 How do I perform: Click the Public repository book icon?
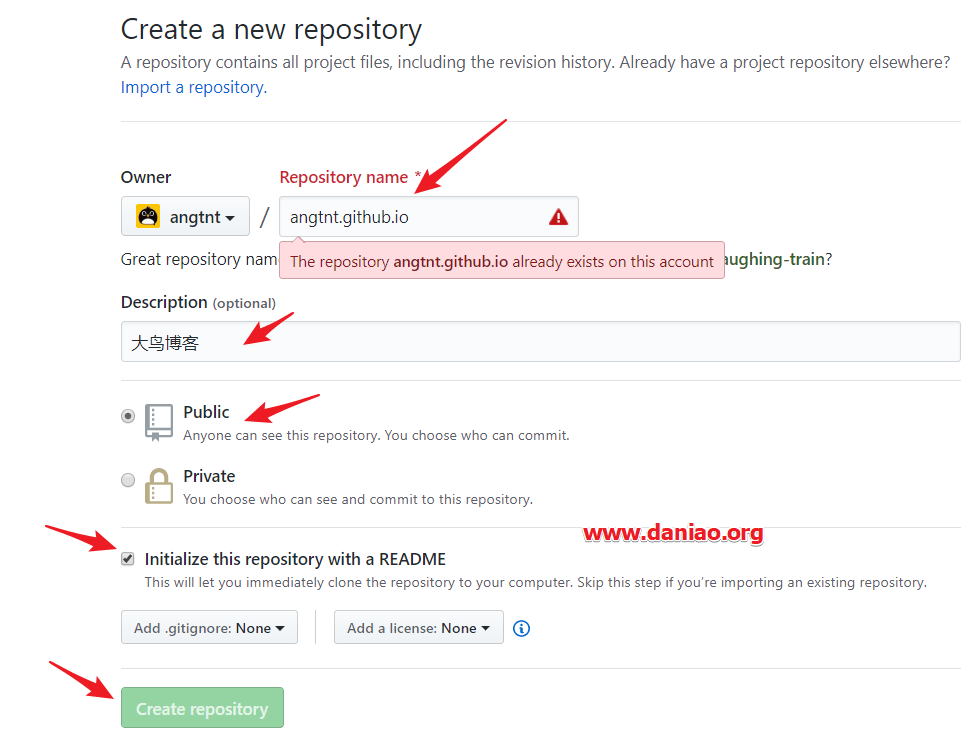click(x=158, y=422)
